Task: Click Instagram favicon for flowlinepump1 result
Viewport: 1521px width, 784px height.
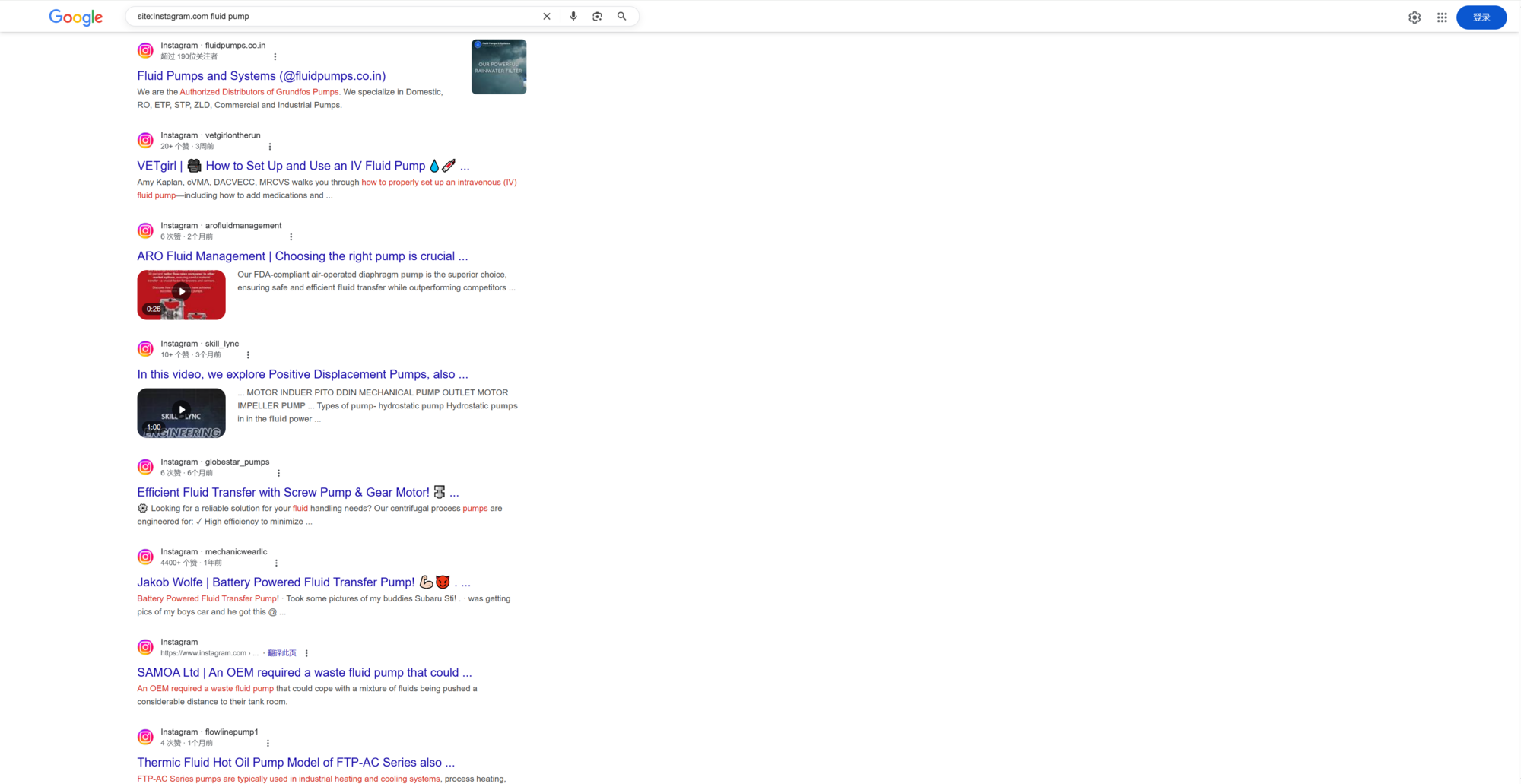Action: click(145, 737)
